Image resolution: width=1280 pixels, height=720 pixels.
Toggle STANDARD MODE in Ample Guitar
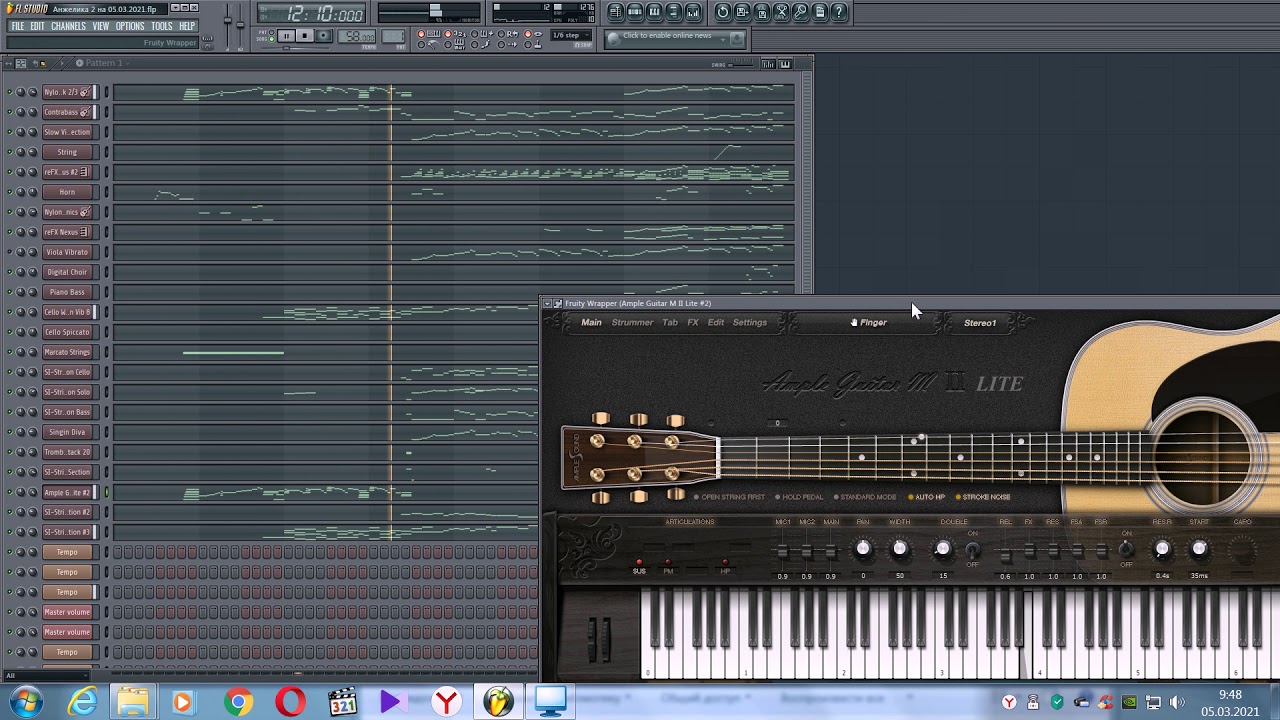(866, 497)
